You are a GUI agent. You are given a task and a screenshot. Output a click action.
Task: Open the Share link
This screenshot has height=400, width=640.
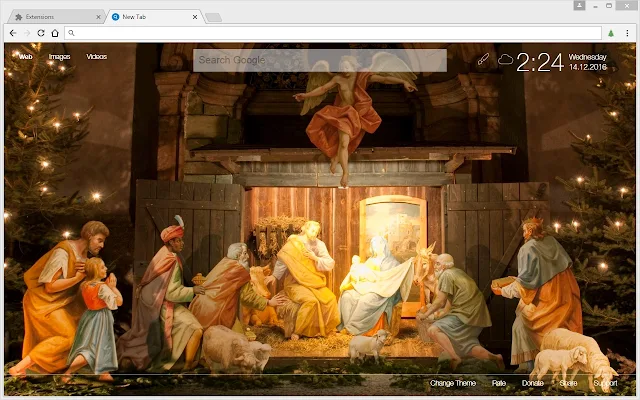(x=568, y=383)
